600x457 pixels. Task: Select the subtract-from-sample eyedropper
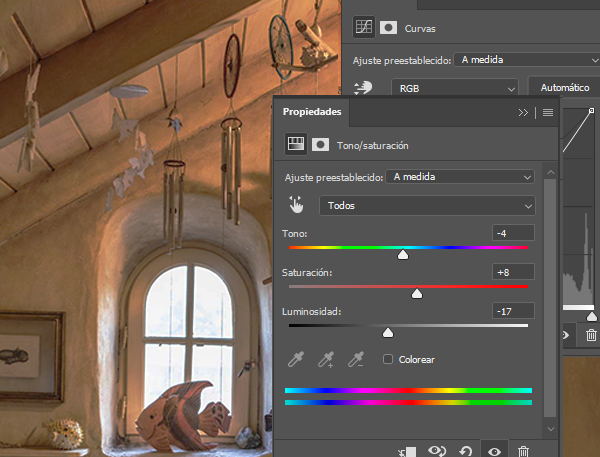click(355, 359)
